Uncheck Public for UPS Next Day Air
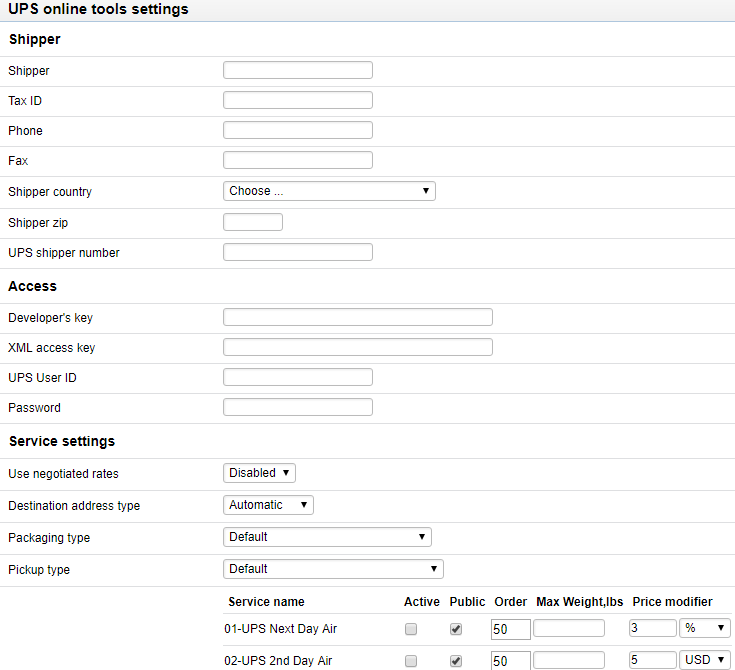735x670 pixels. click(456, 629)
